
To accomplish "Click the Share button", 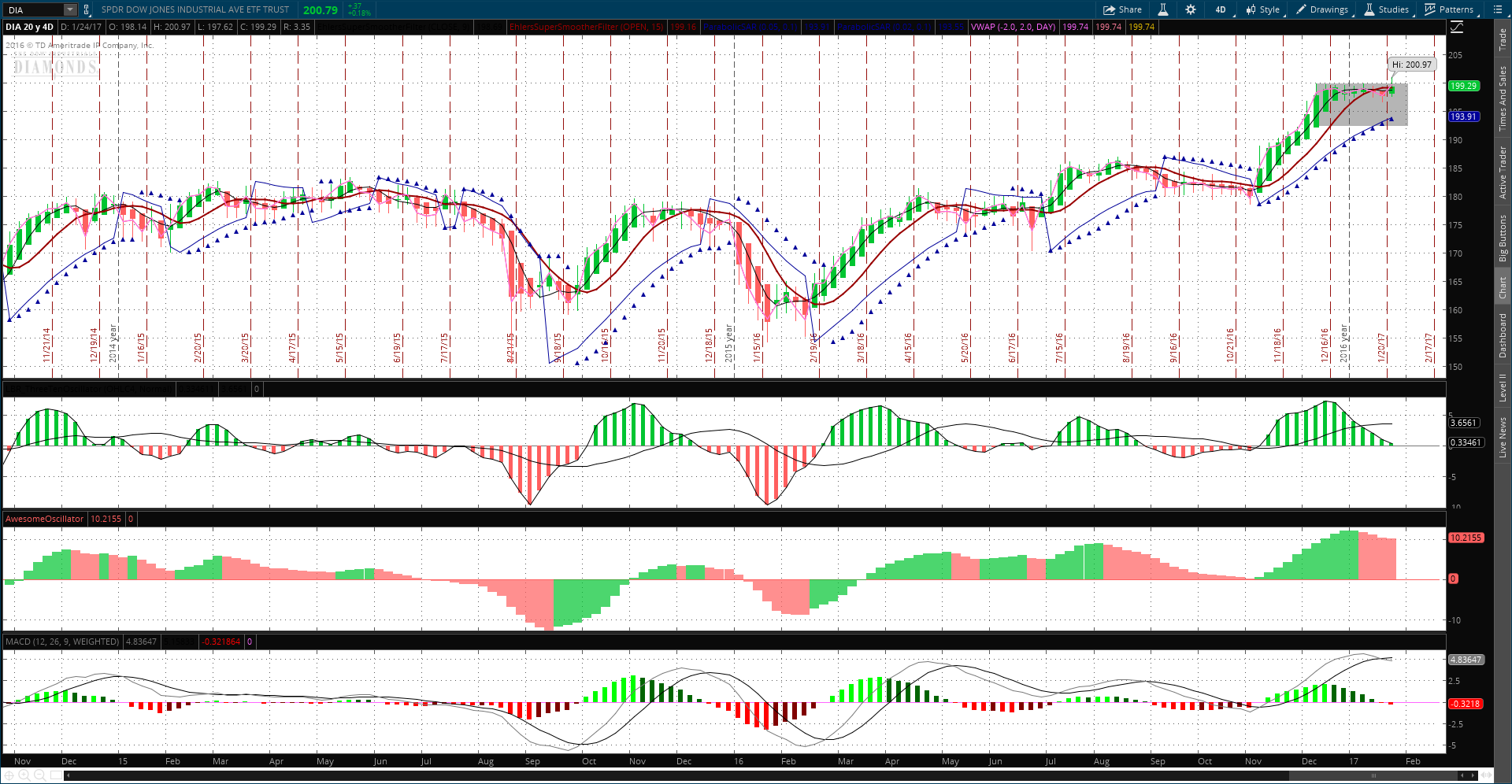I will tap(1122, 9).
